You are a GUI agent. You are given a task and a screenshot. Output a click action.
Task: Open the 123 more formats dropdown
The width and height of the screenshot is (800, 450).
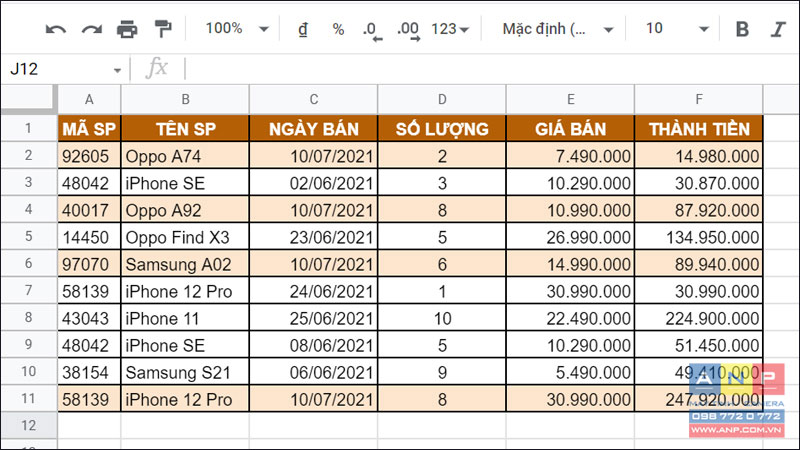[x=450, y=29]
